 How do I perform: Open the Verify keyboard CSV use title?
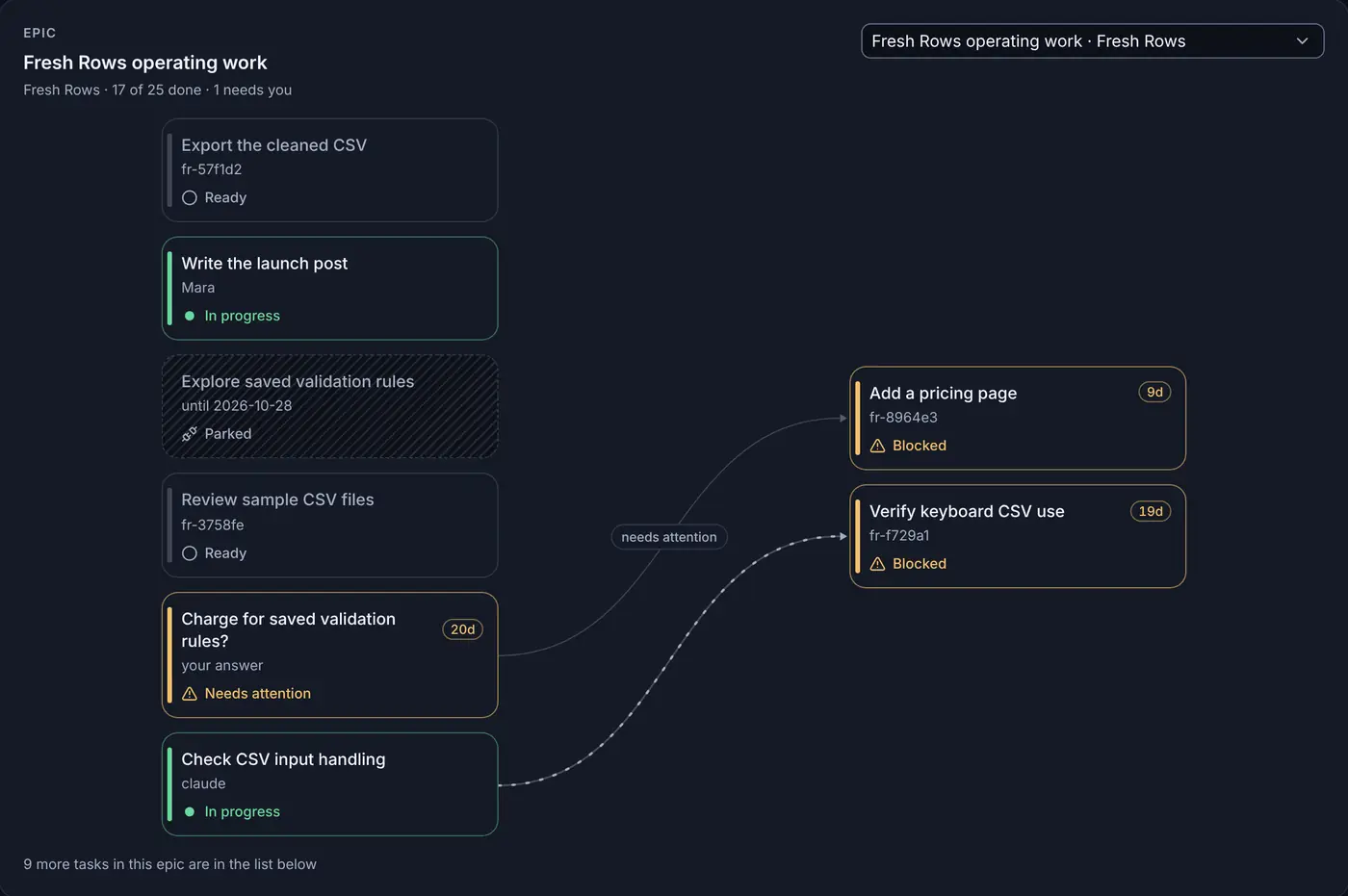[x=967, y=511]
